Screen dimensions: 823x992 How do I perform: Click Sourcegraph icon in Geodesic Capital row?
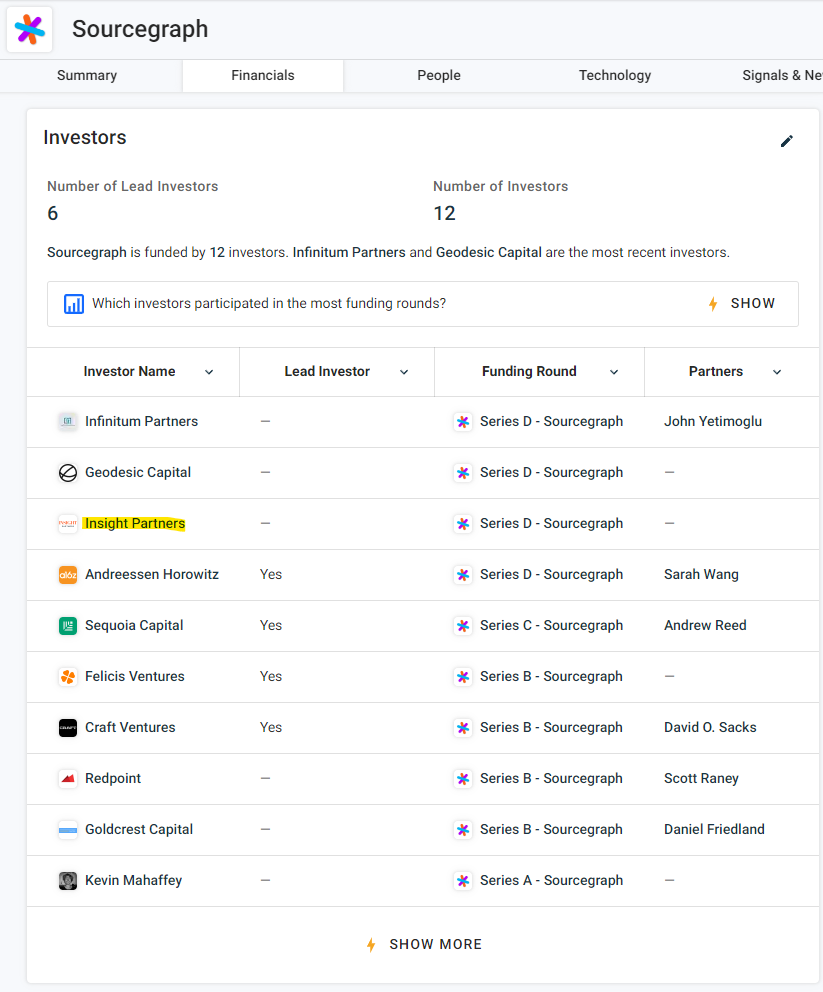click(463, 473)
